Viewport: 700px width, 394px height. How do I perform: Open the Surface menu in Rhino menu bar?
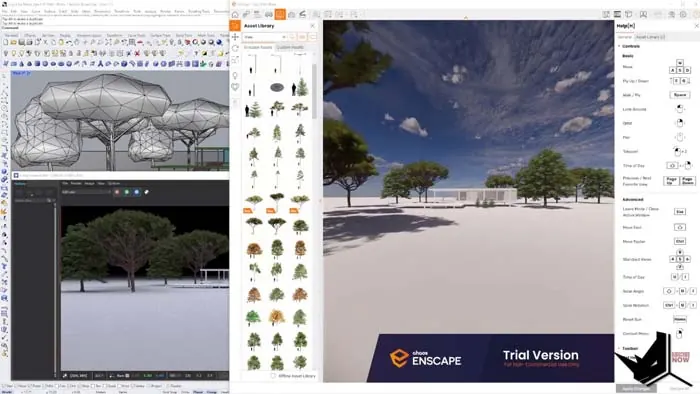[x=50, y=11]
